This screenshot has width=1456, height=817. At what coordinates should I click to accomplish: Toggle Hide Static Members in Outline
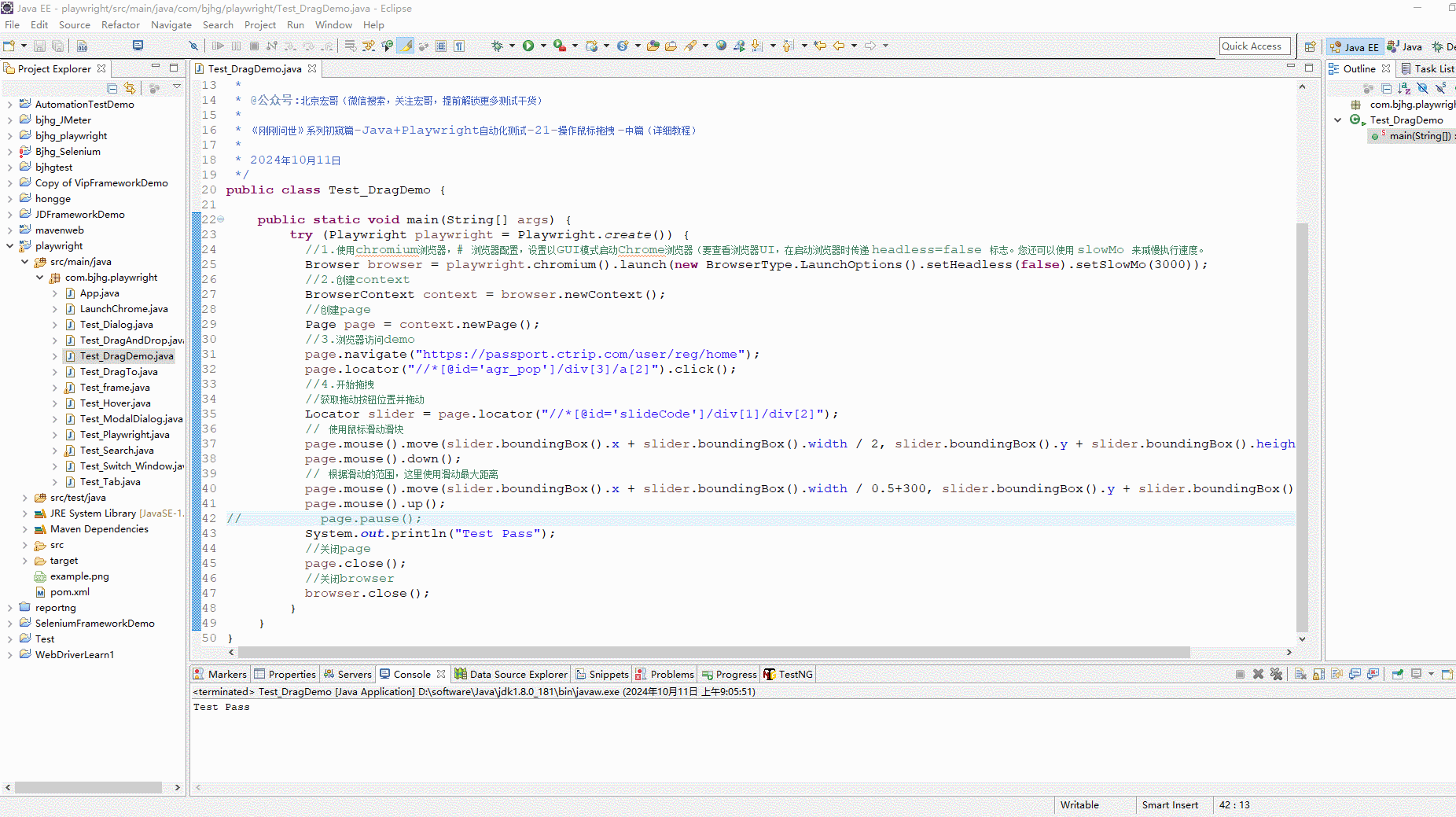[x=1440, y=88]
